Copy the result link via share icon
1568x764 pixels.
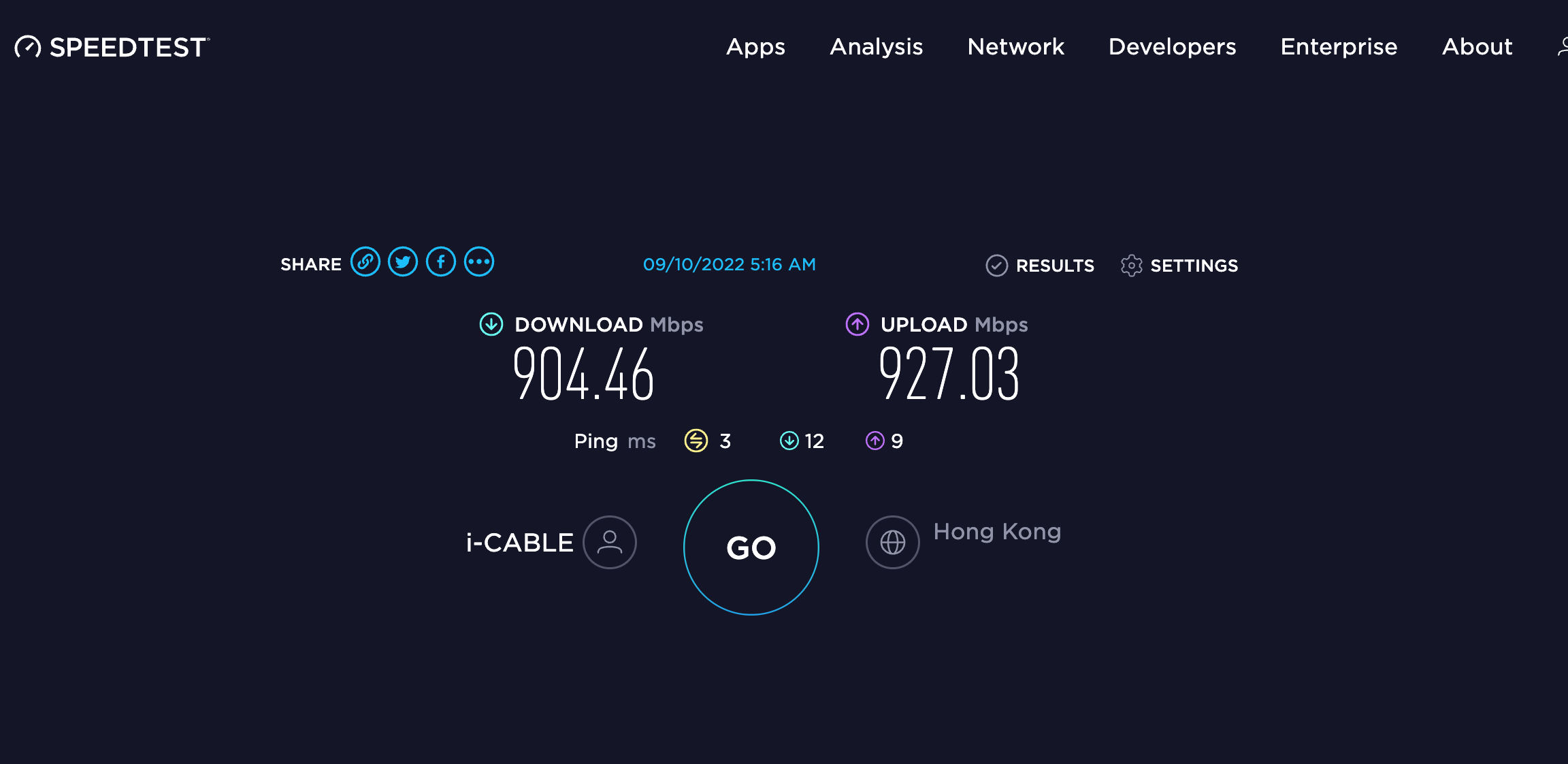[x=365, y=262]
